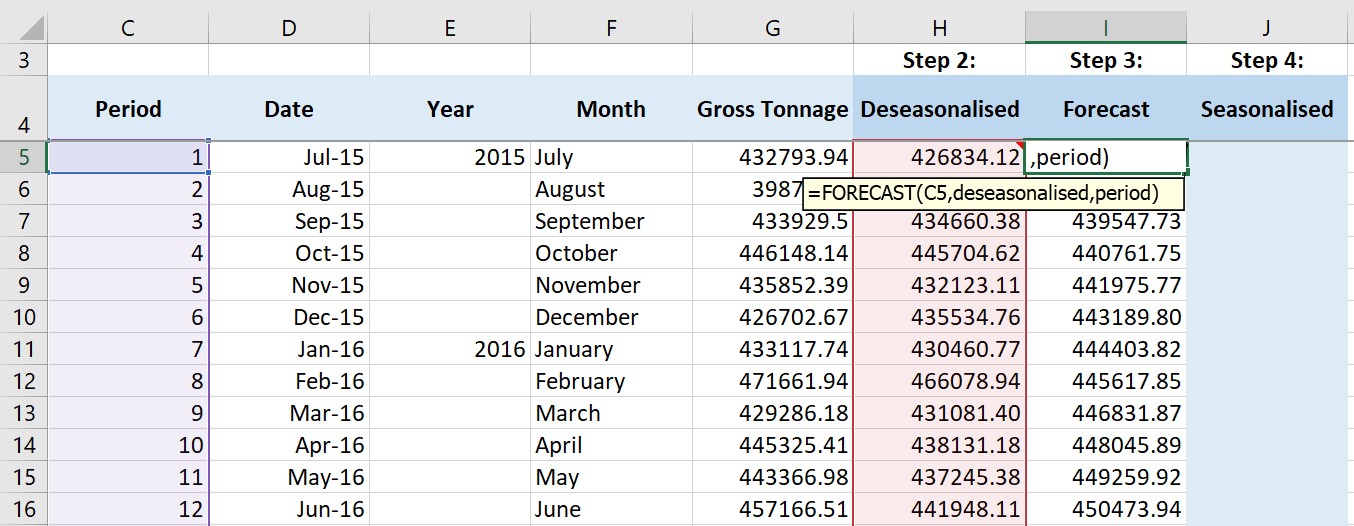Select gross tonnage cell 471661.94
1354x526 pixels.
pyautogui.click(x=773, y=381)
